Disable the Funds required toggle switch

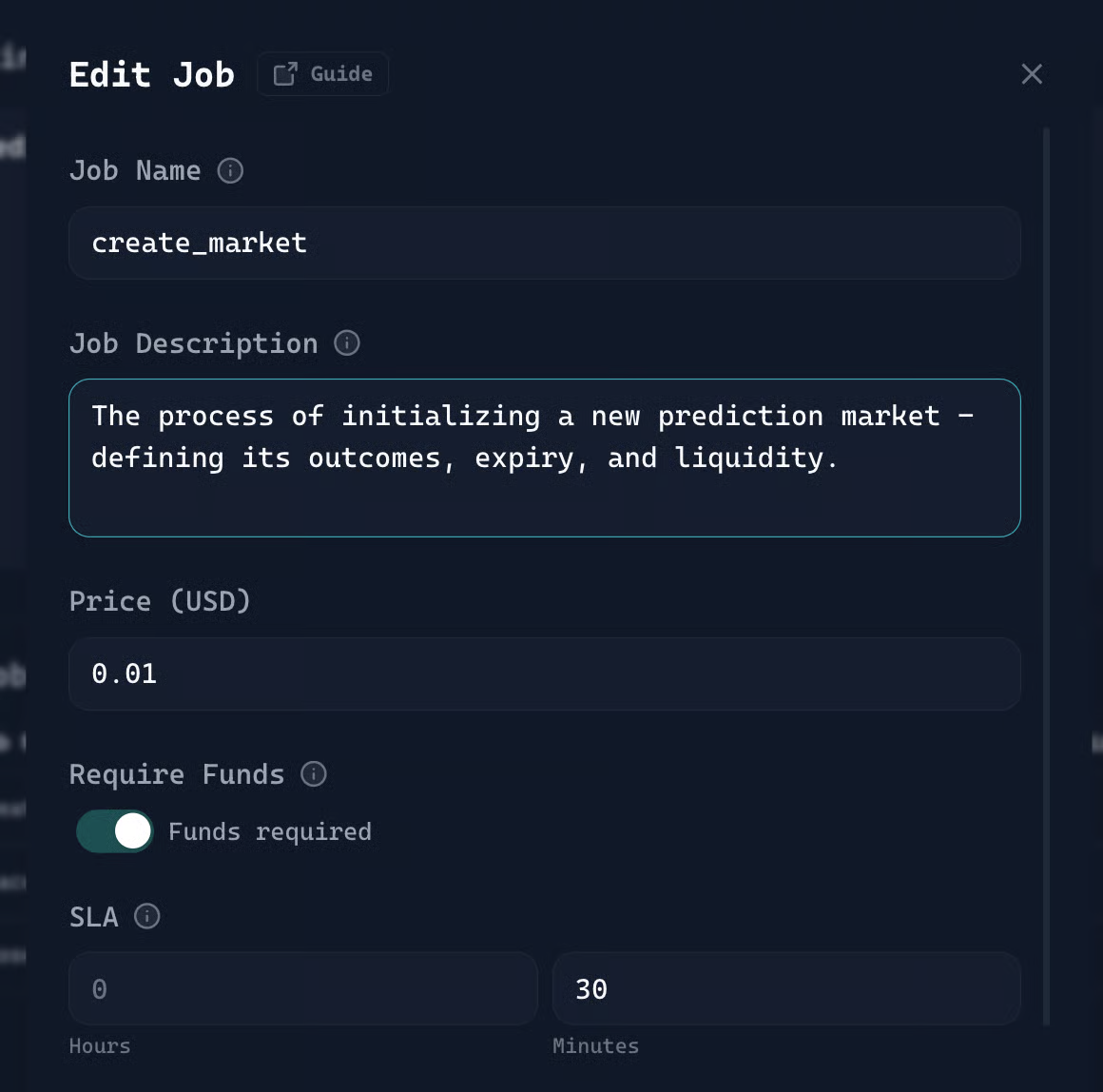click(115, 831)
